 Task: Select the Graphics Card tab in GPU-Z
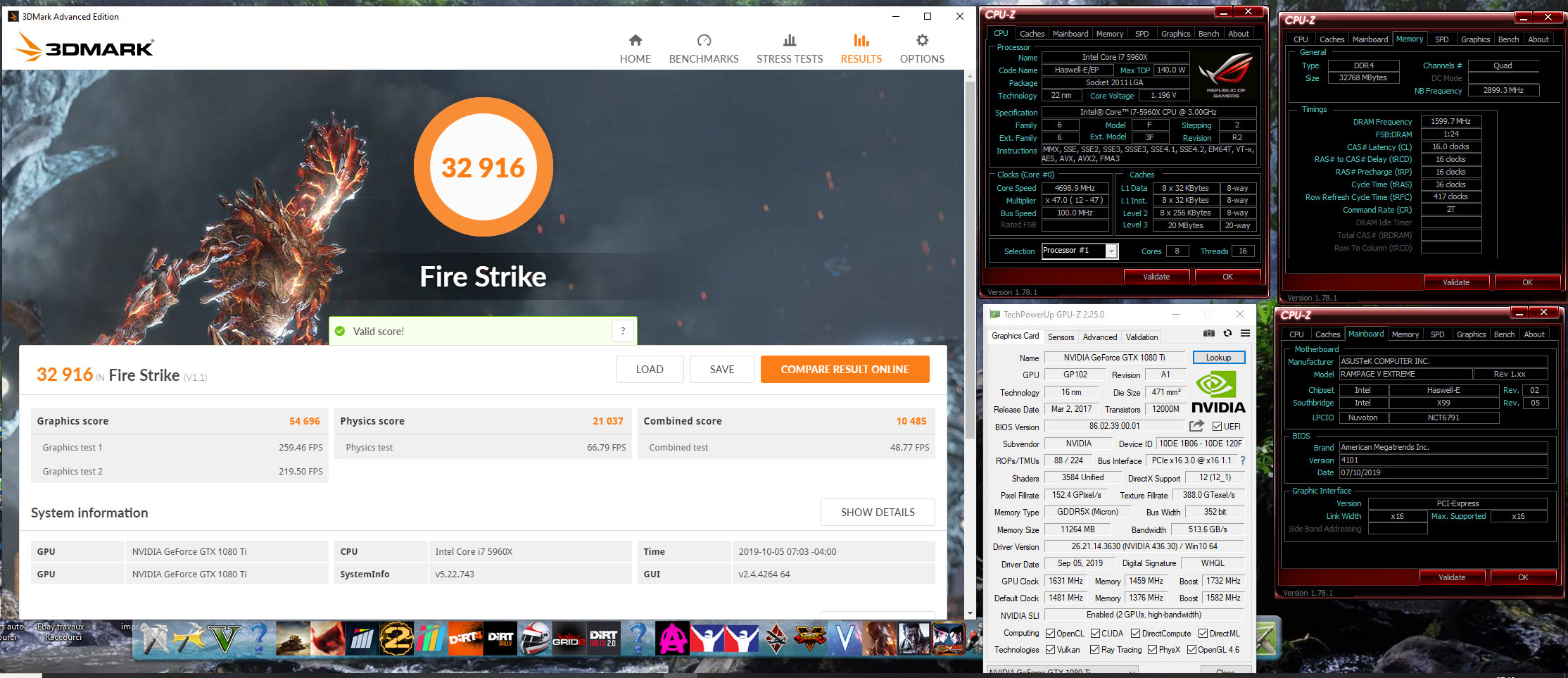[x=1015, y=337]
